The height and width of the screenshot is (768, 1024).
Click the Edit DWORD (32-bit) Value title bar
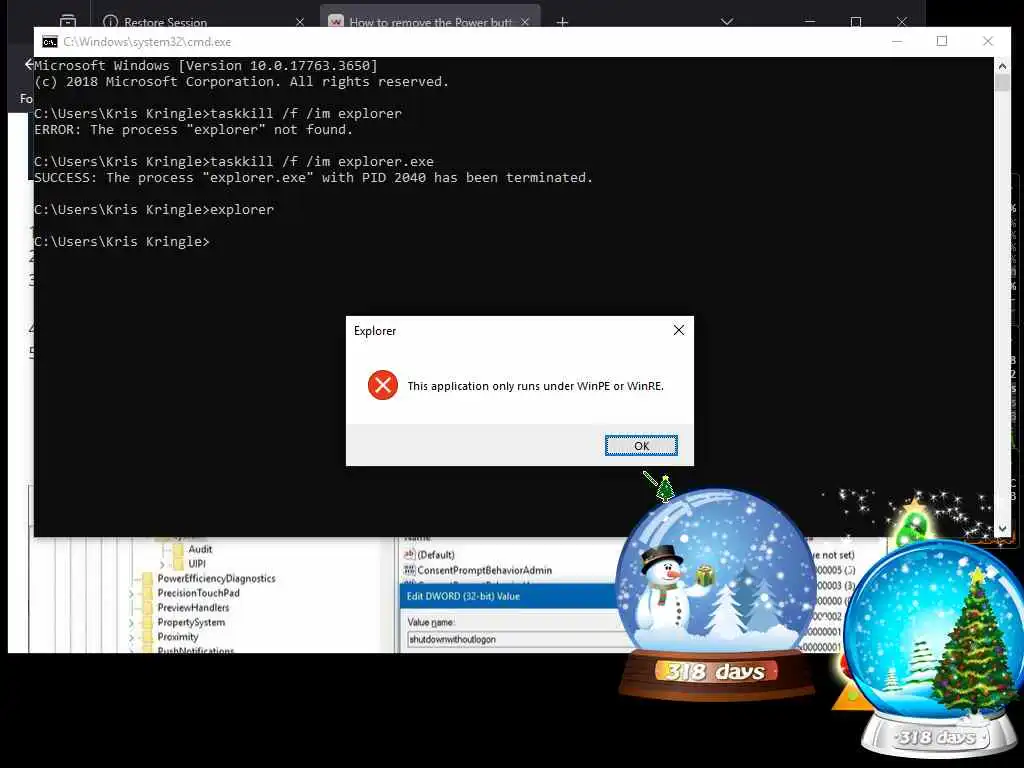tap(508, 596)
